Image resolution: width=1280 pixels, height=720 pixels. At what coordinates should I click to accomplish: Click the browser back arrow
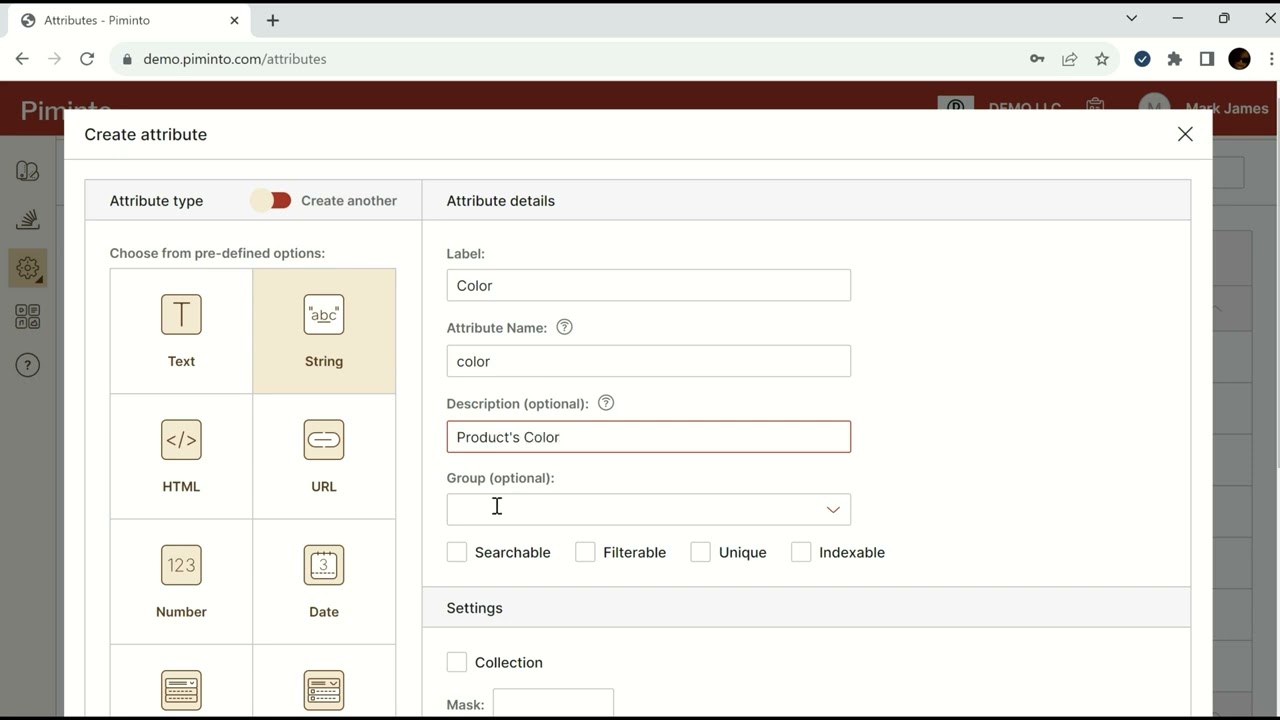(22, 59)
